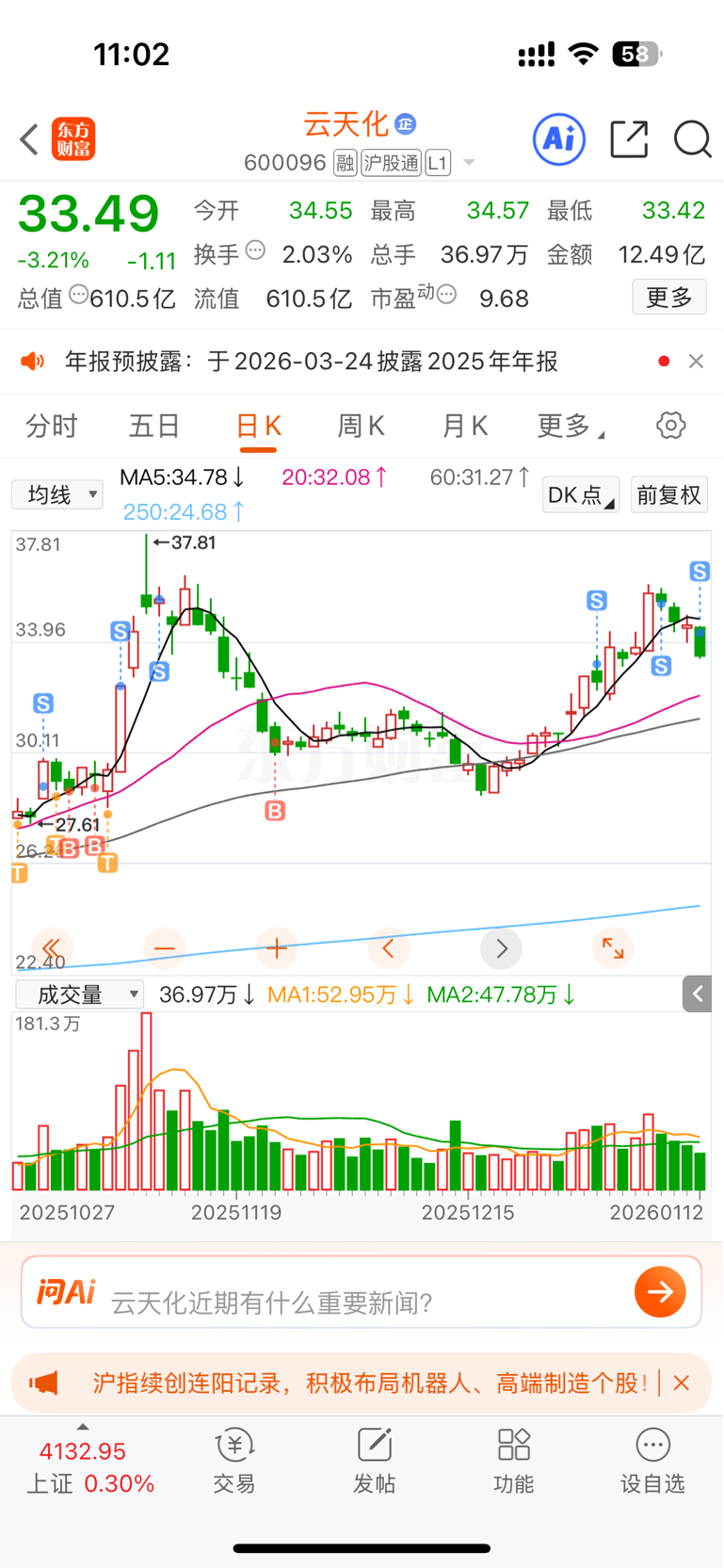Tap the MA5:34.78 value
This screenshot has height=1568, width=724.
183,477
